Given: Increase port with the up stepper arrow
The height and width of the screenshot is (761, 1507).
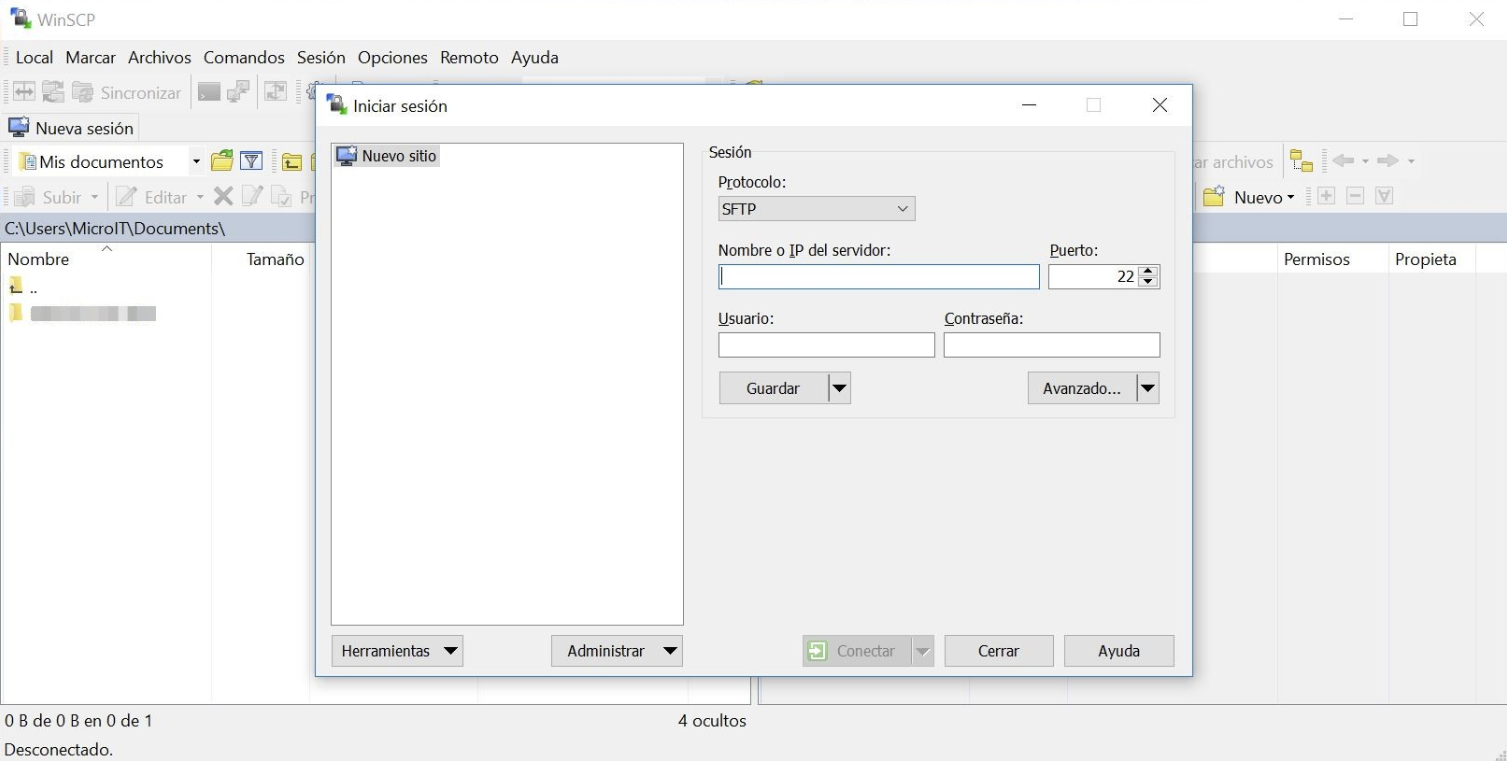Looking at the screenshot, I should click(x=1149, y=271).
